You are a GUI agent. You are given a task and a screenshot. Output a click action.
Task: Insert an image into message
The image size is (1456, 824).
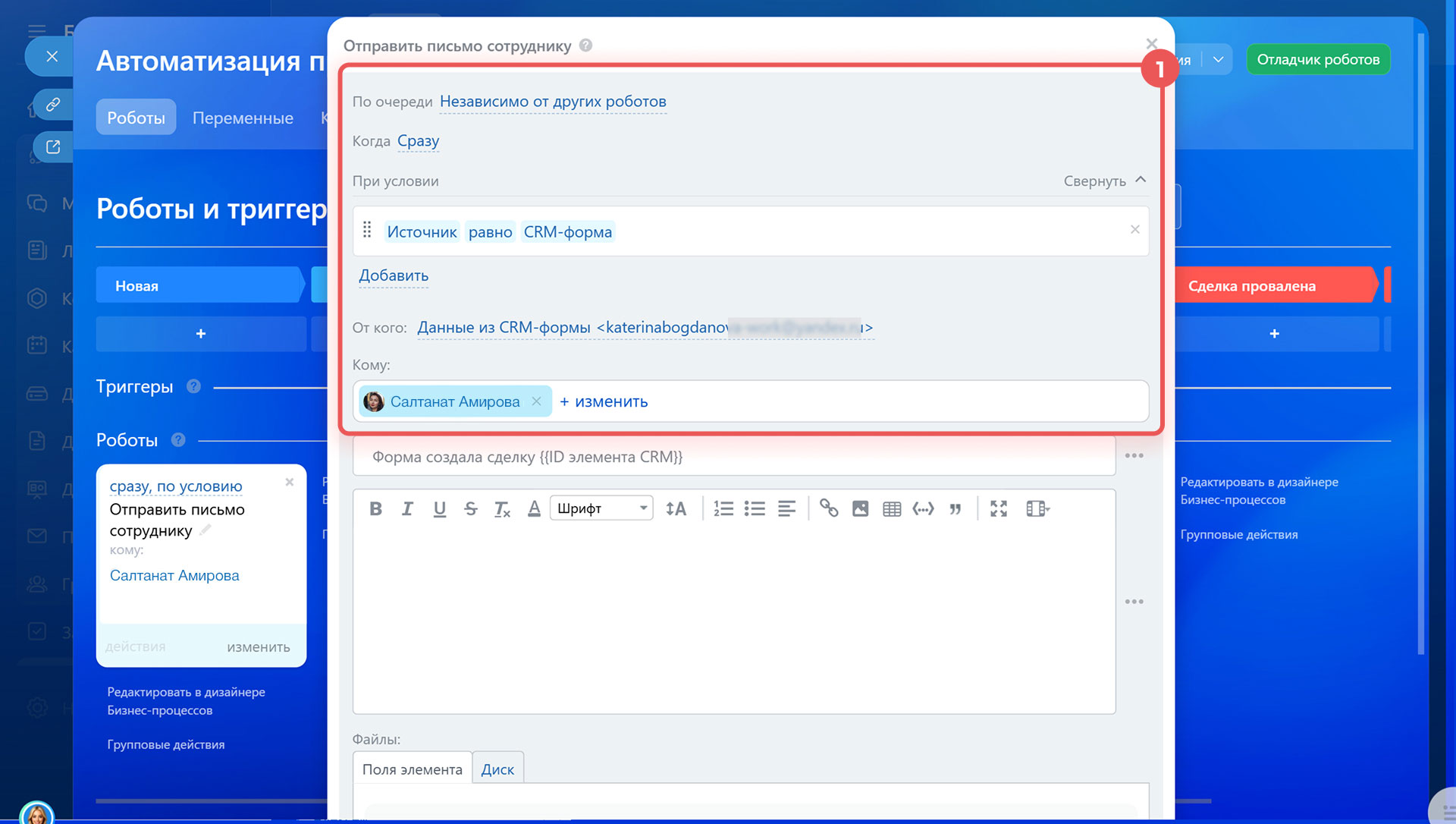(860, 508)
